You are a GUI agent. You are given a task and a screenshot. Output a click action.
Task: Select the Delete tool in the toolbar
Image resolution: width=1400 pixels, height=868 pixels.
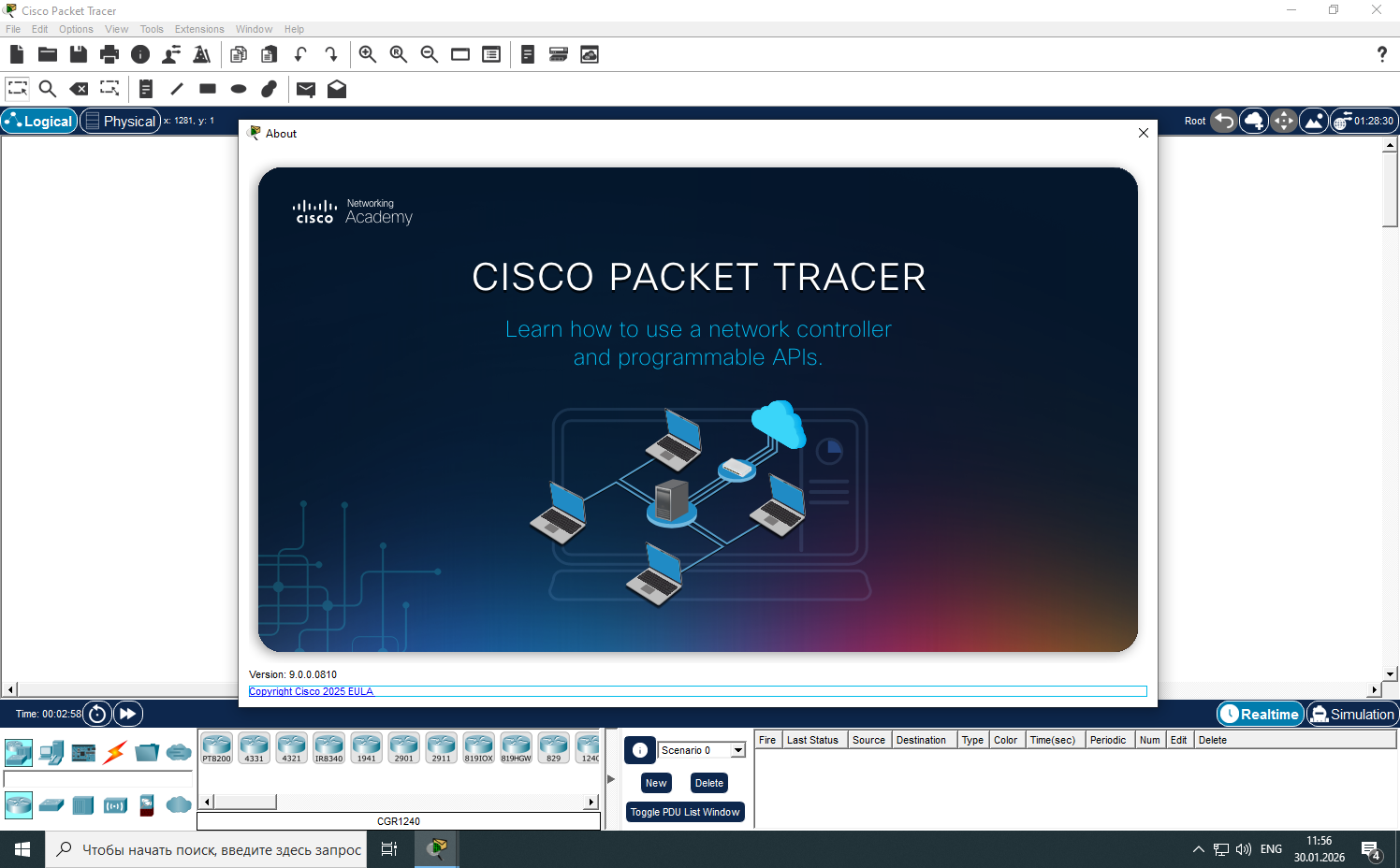click(80, 89)
